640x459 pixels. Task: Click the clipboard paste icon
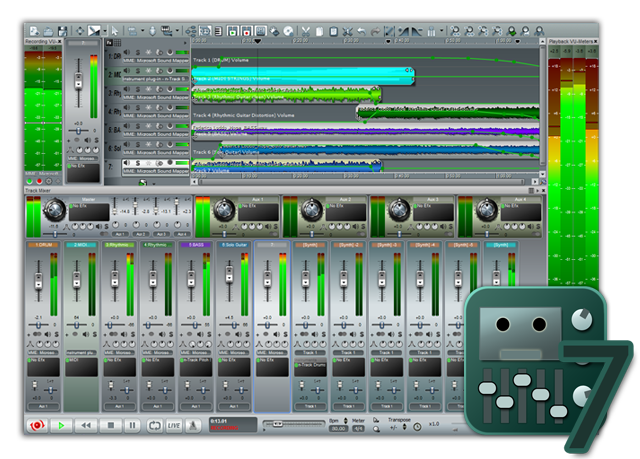coord(333,31)
